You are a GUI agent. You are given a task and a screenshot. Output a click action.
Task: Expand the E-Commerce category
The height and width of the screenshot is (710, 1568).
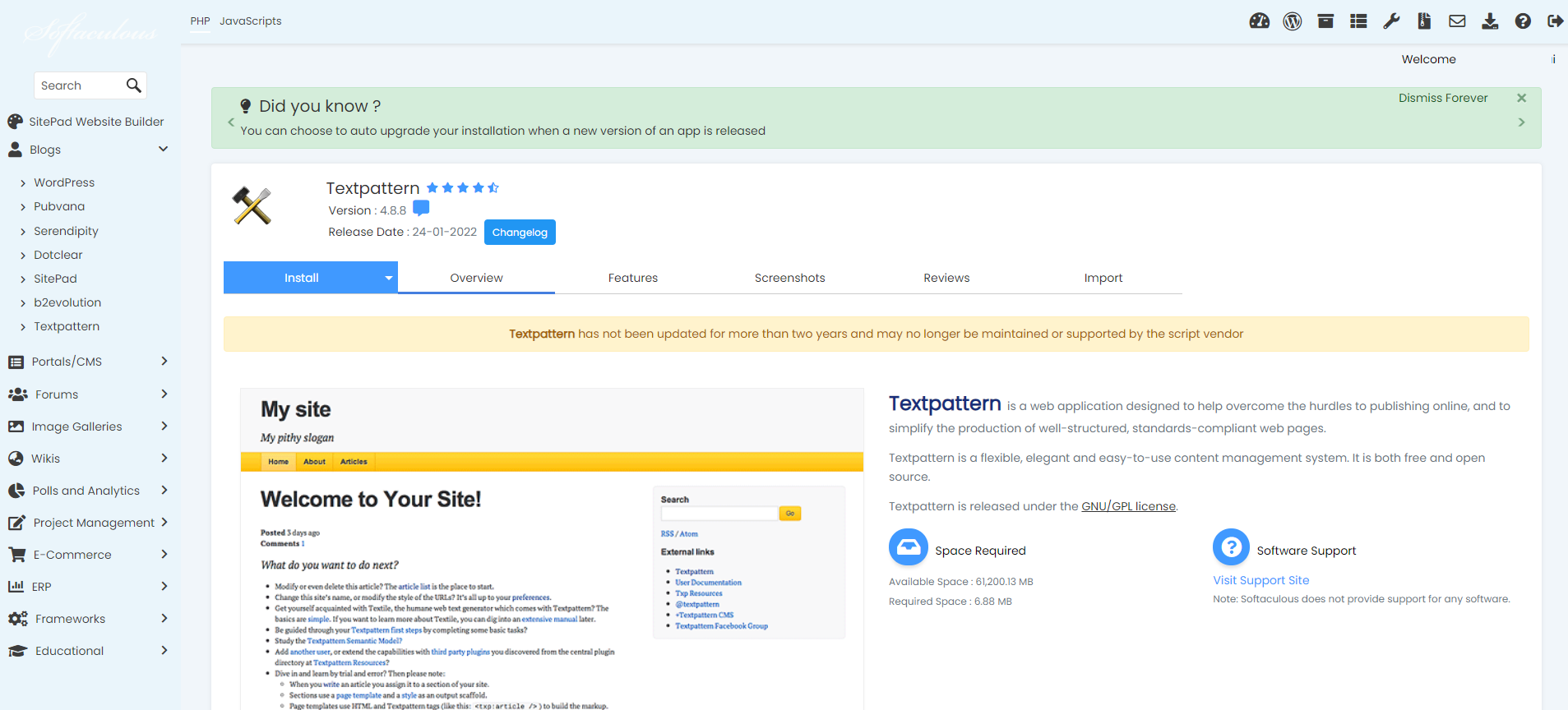pyautogui.click(x=164, y=555)
